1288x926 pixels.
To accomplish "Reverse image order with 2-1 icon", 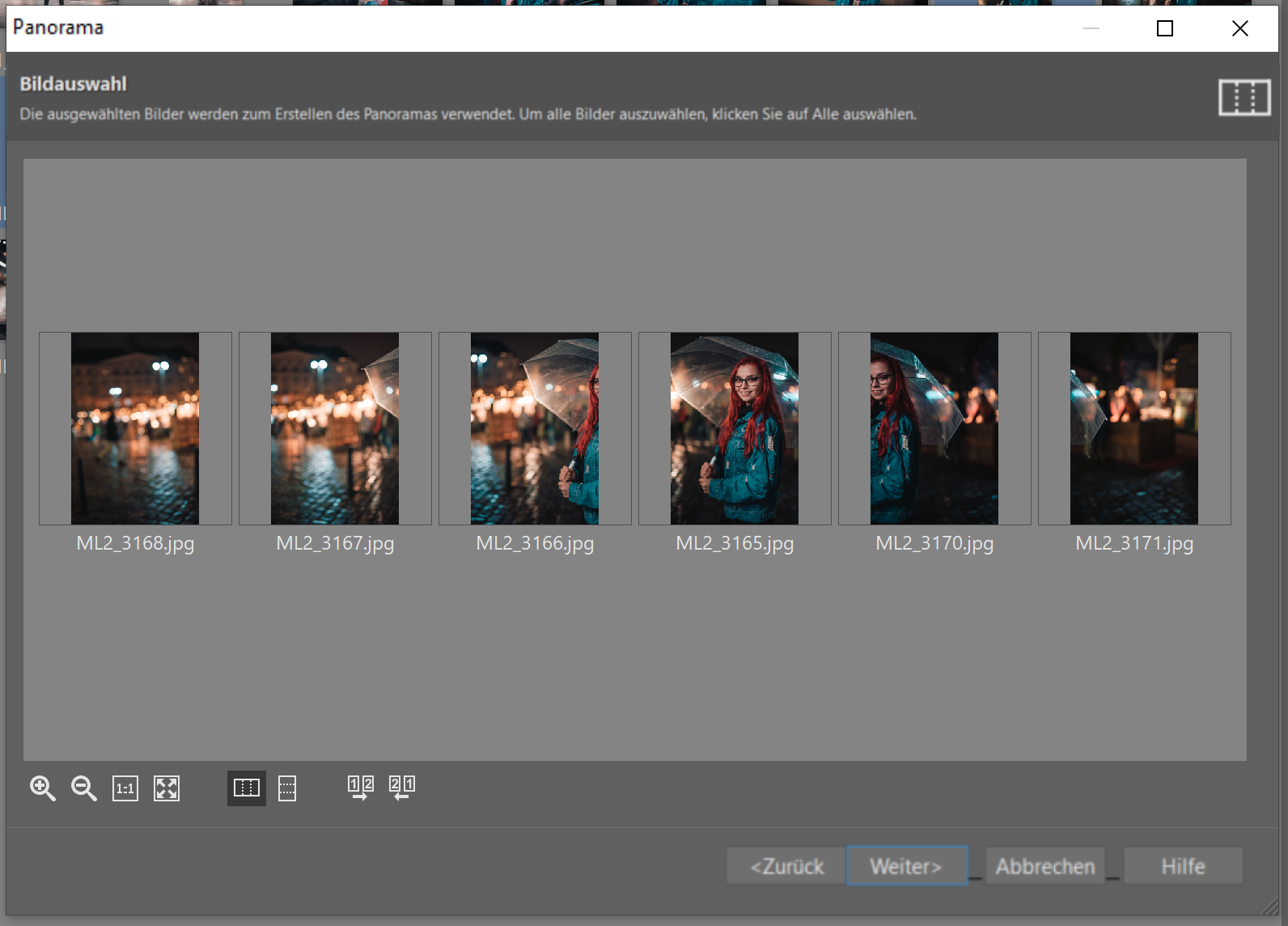I will point(402,788).
